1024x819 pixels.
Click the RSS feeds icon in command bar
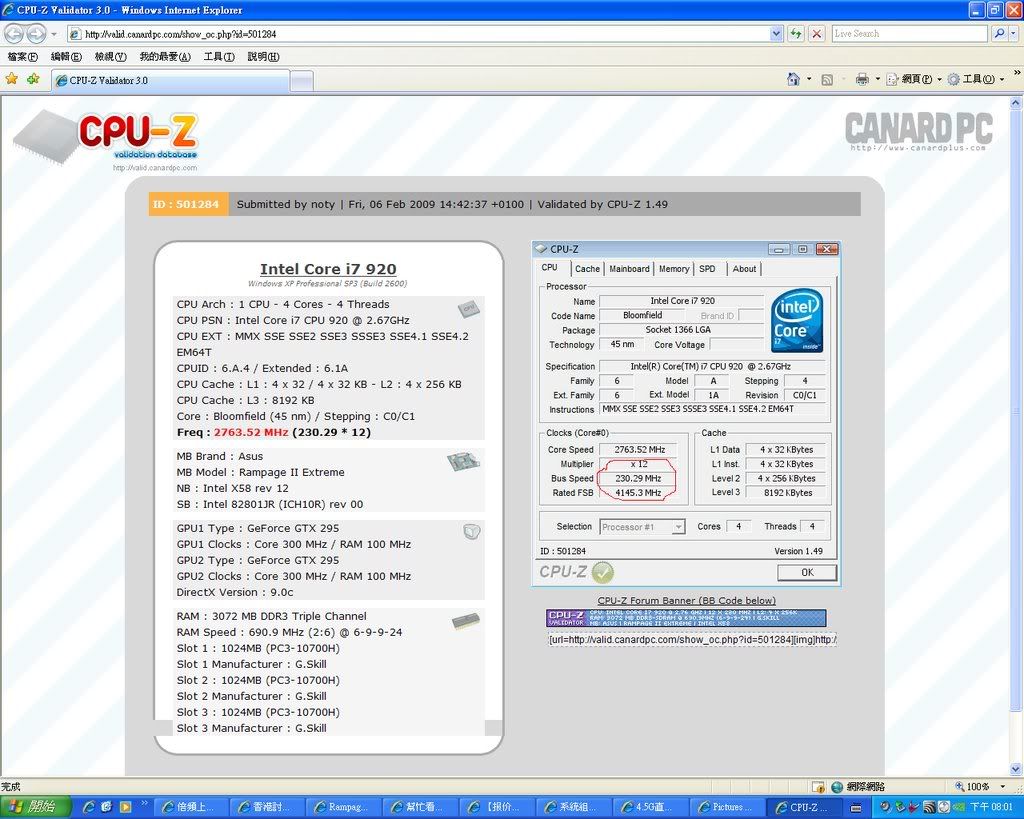(827, 80)
